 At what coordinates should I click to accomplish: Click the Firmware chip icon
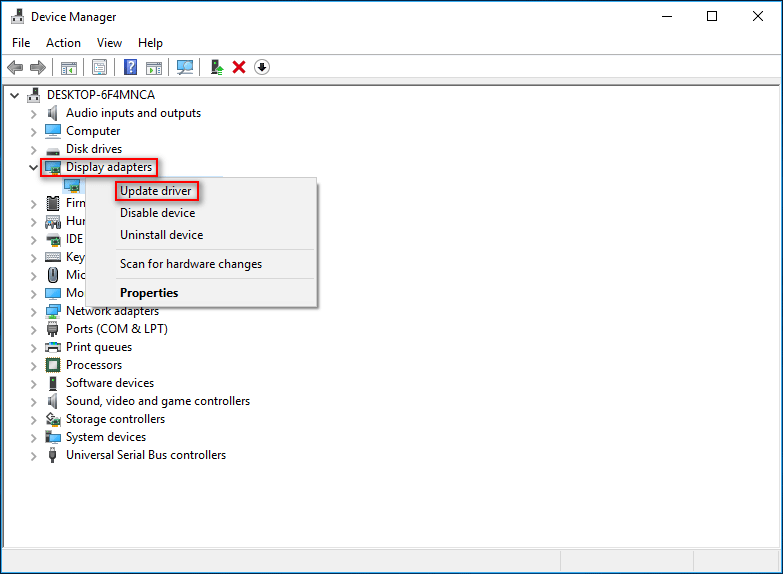pos(53,203)
